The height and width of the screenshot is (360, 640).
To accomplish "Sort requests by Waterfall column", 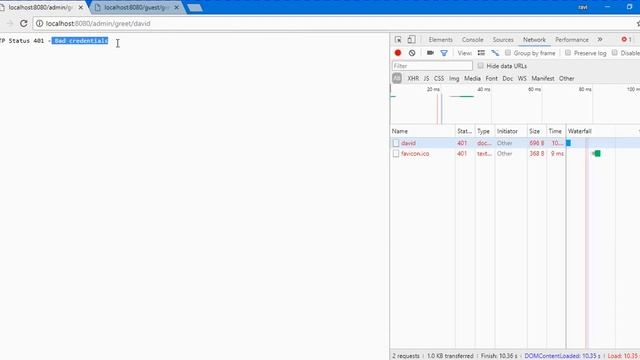I will click(x=603, y=131).
